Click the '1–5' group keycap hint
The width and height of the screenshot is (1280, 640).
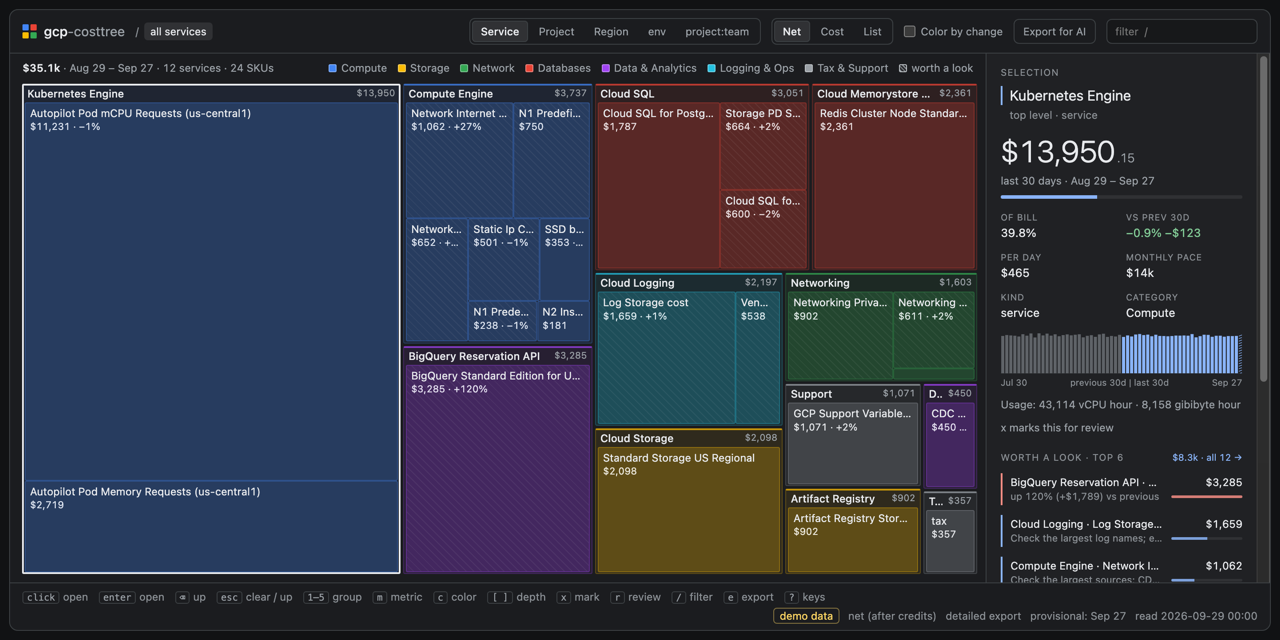(x=315, y=597)
